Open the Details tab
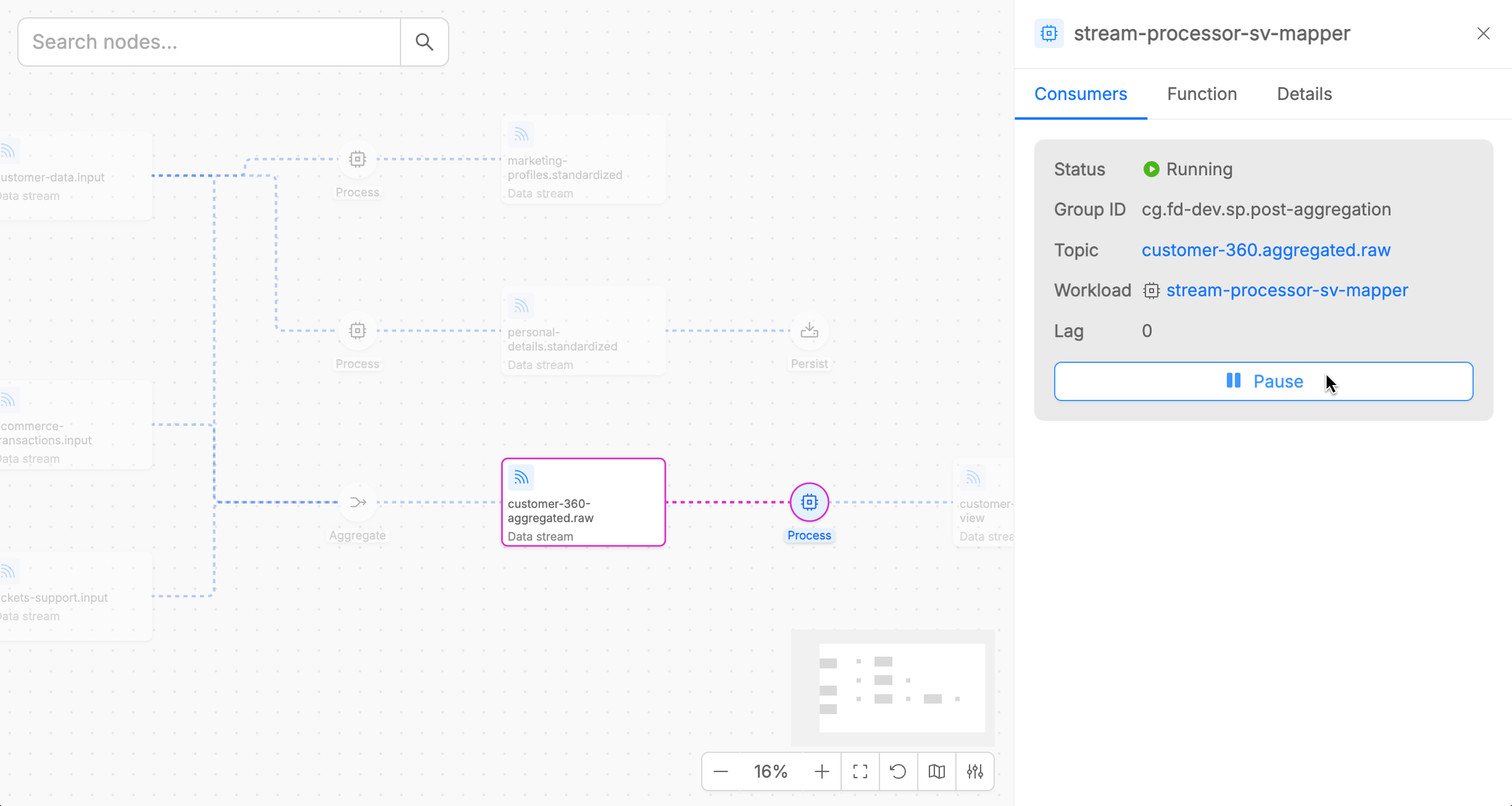Screen dimensions: 1512x806 pyautogui.click(x=1304, y=94)
